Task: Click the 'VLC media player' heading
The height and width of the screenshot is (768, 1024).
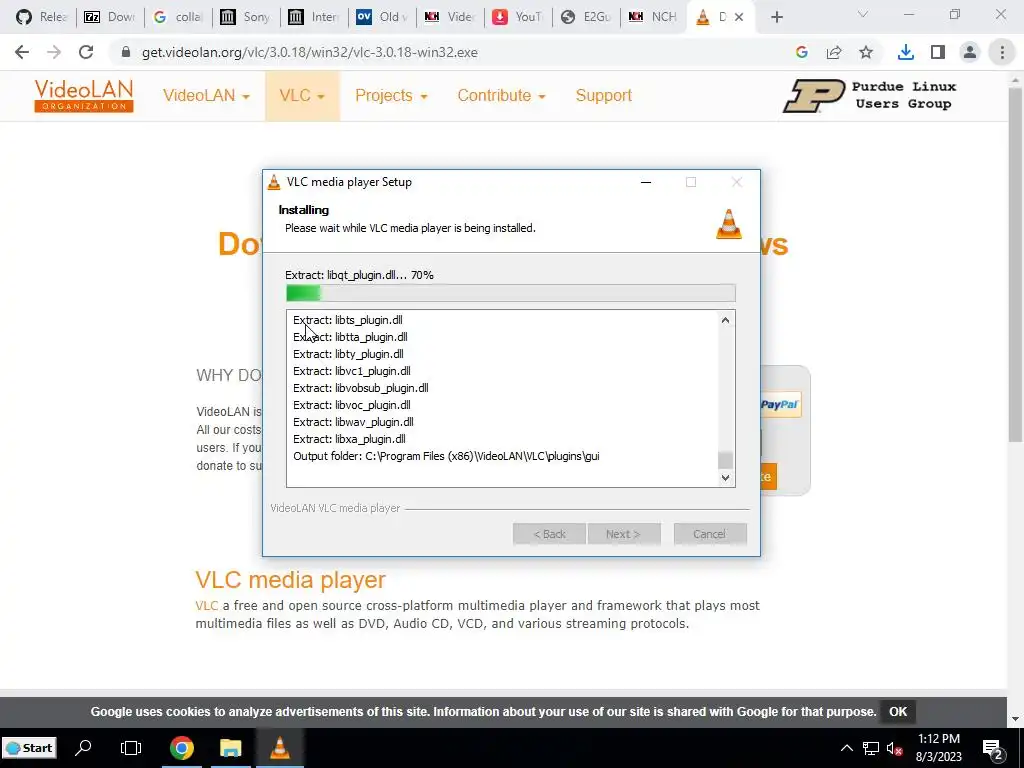Action: point(291,579)
